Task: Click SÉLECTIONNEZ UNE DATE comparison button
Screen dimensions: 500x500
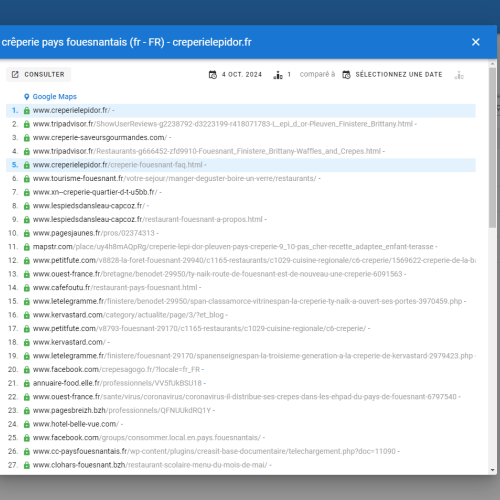Action: [393, 74]
